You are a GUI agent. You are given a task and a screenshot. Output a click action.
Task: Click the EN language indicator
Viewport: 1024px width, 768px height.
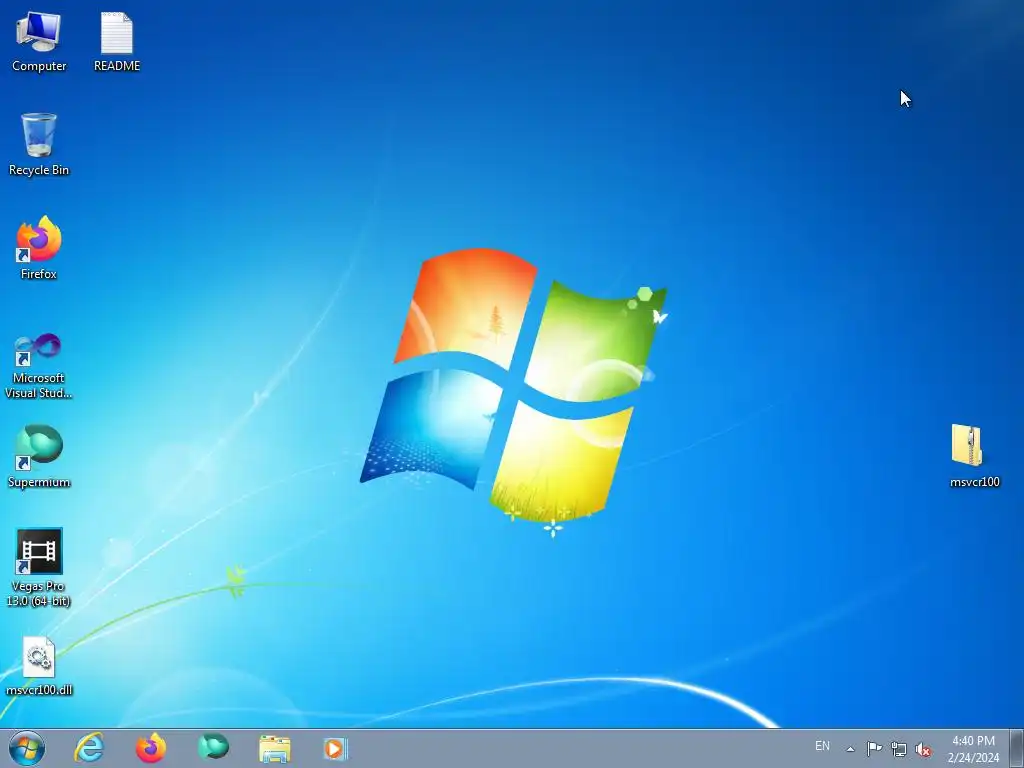click(822, 746)
